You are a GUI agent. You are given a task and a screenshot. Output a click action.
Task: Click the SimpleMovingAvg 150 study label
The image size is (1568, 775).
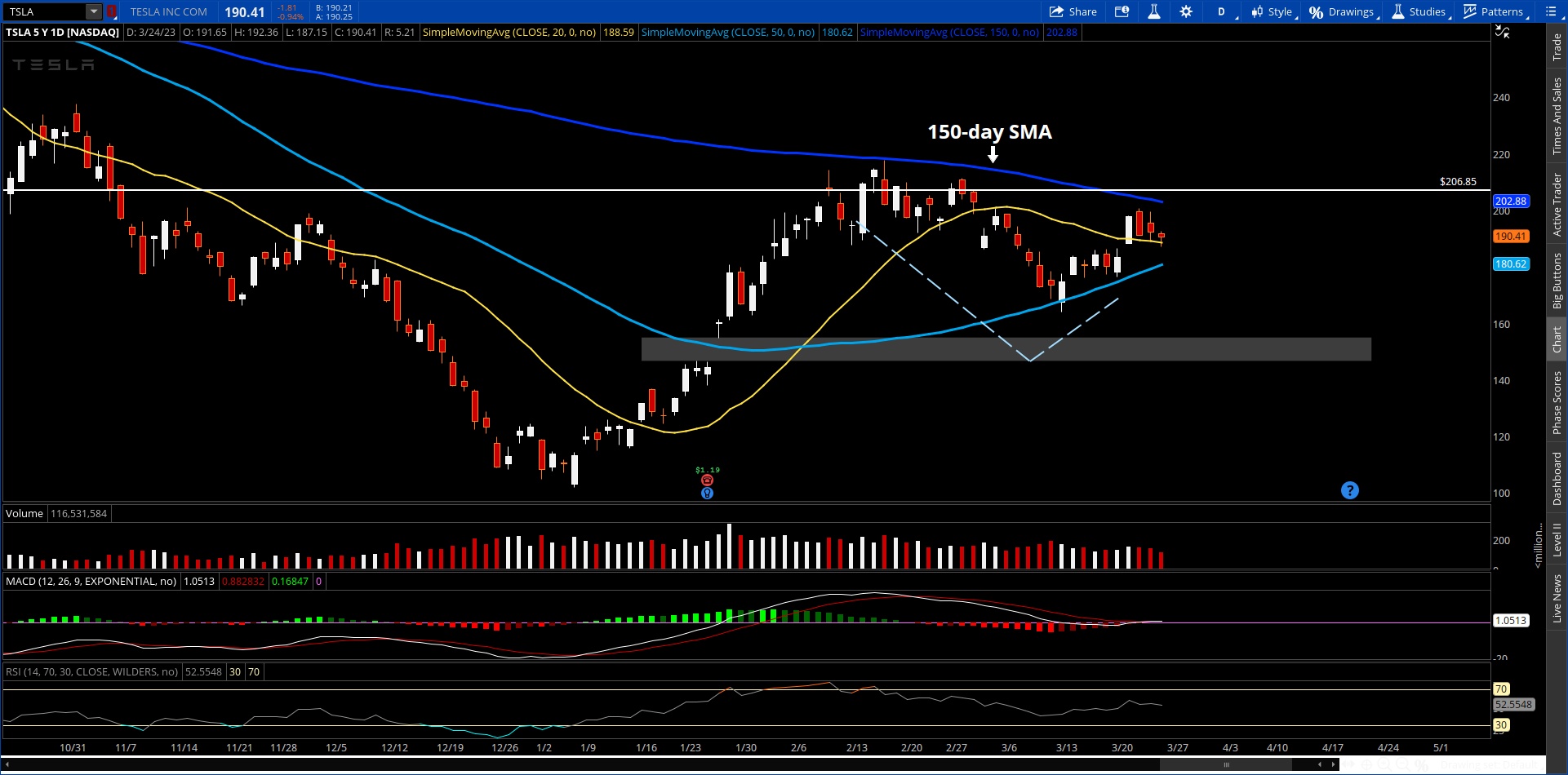click(949, 33)
